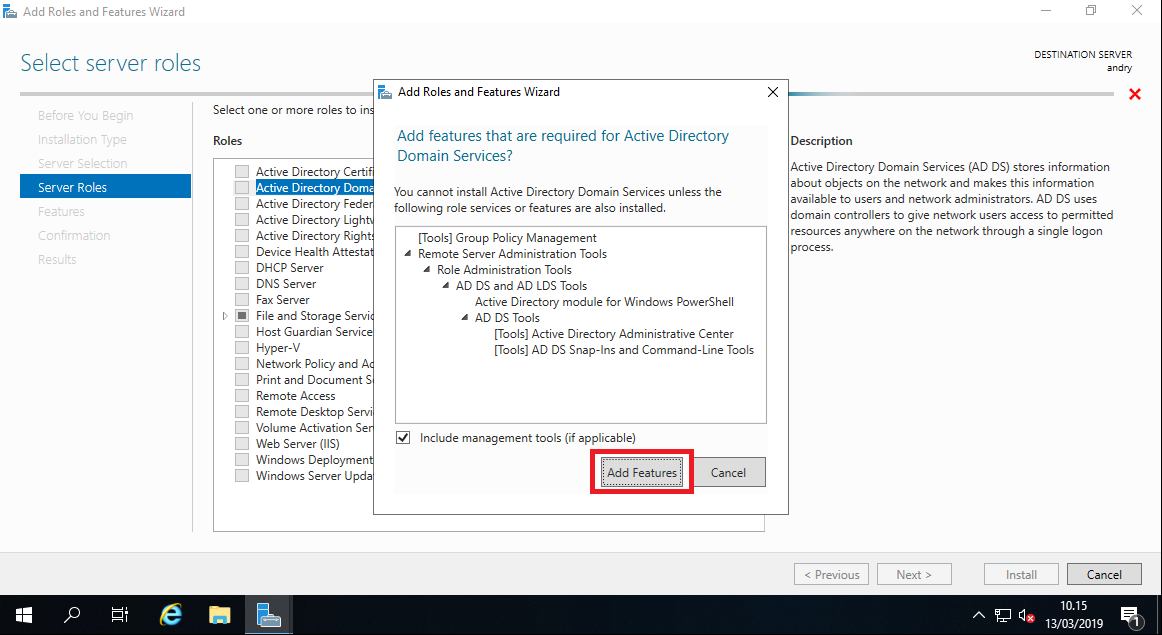Check the Active Directory Lightweight checkbox

point(242,219)
